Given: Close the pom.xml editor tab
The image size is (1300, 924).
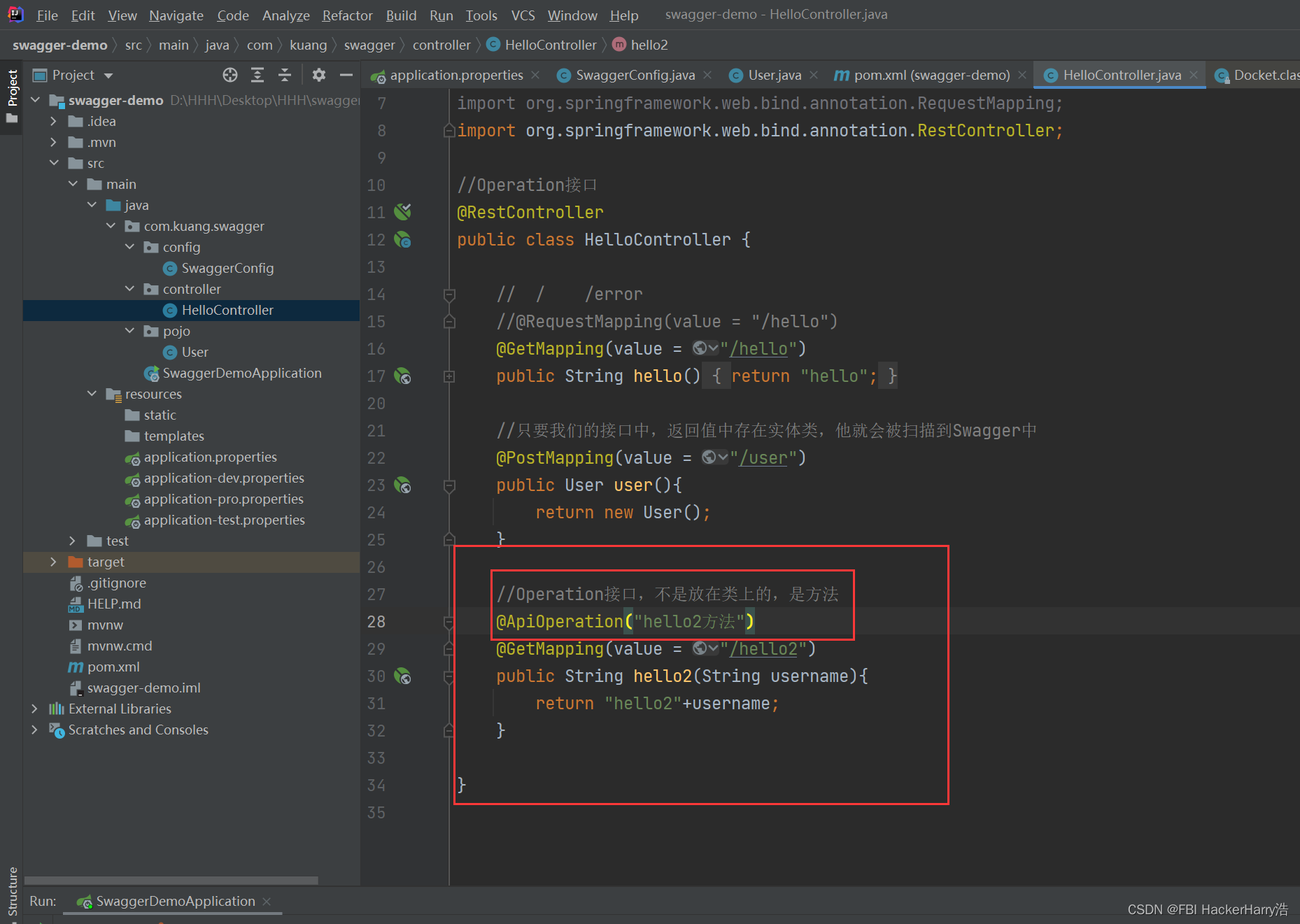Looking at the screenshot, I should coord(1022,75).
